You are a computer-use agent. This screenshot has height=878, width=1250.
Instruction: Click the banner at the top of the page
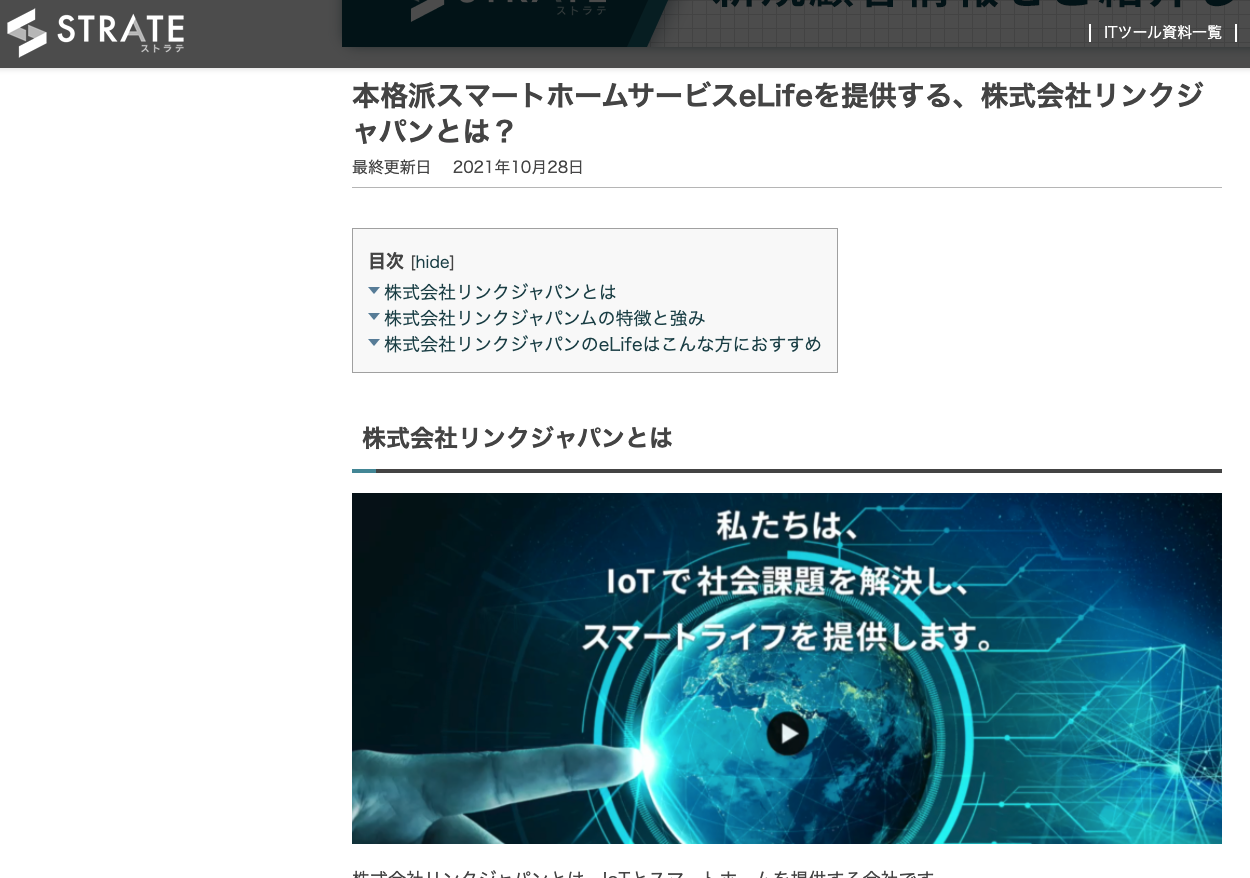click(796, 23)
